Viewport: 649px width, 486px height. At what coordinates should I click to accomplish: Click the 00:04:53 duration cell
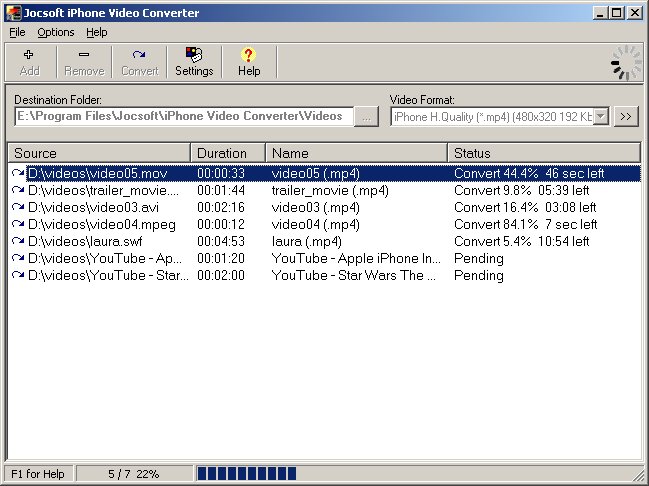[221, 241]
